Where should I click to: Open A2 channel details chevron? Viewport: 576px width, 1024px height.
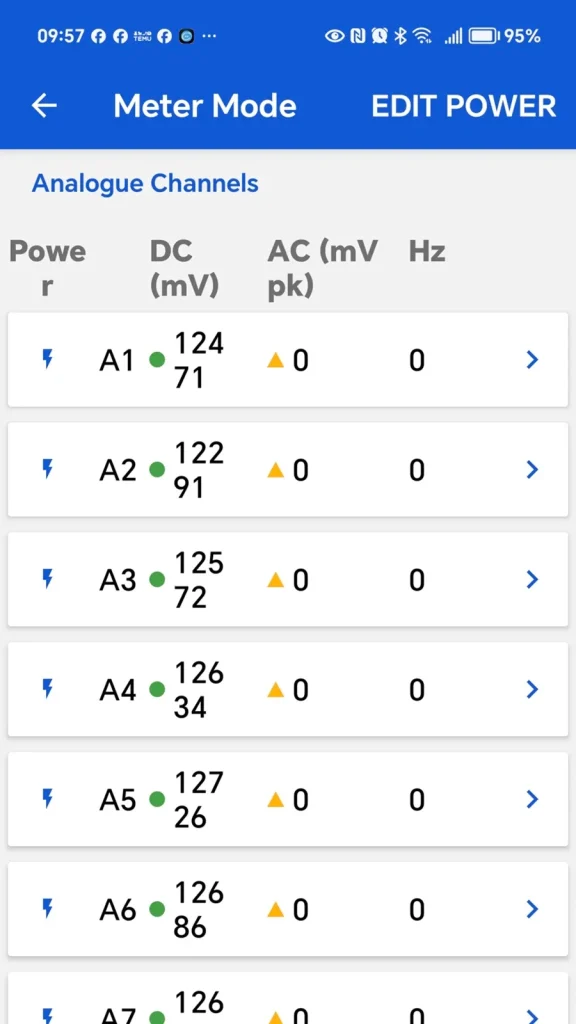click(532, 469)
